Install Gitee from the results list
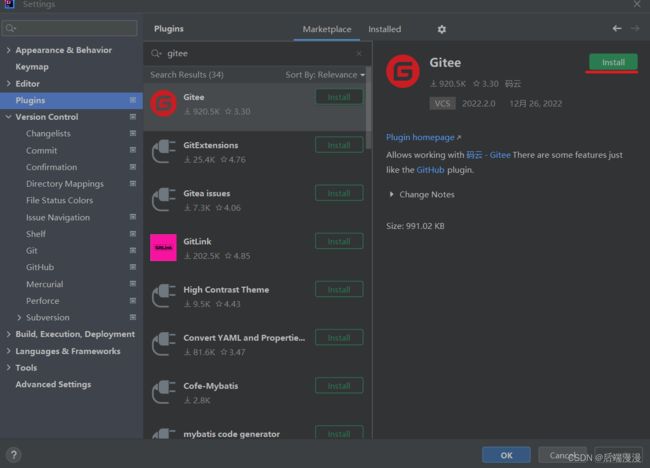Screen dimensions: 650x468 (x=339, y=97)
